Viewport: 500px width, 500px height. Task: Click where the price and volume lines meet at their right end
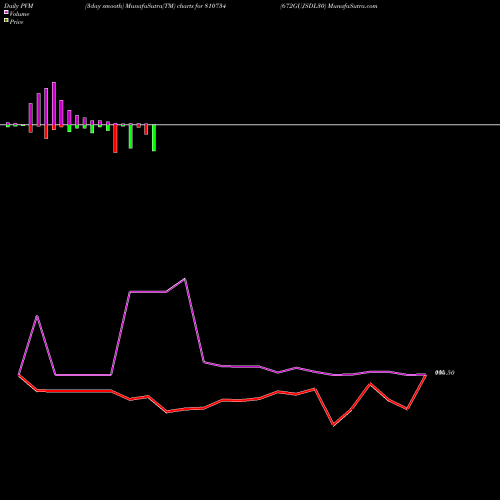tap(426, 375)
